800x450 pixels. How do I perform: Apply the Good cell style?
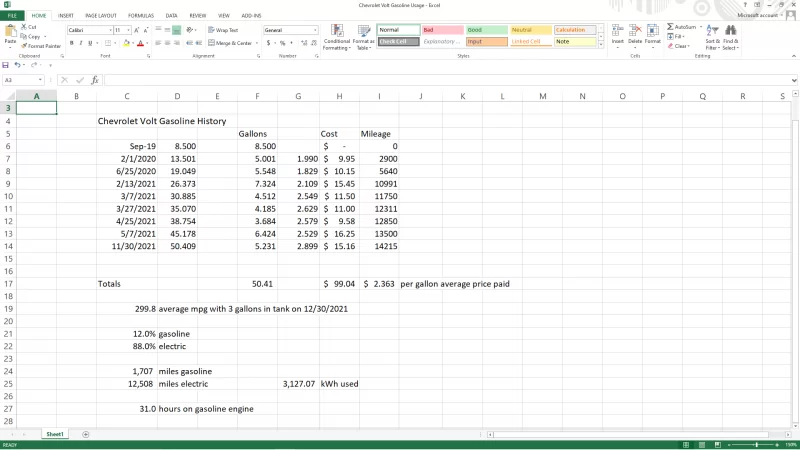485,30
